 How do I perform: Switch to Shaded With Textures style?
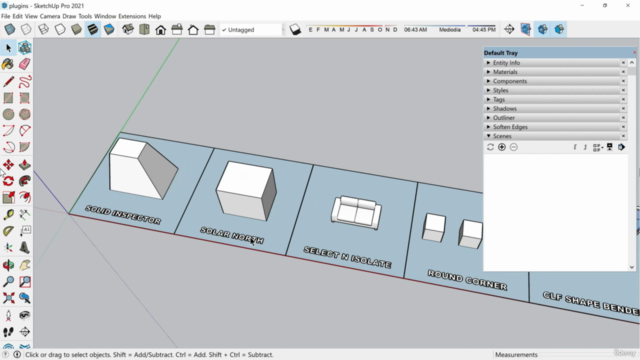tap(93, 29)
